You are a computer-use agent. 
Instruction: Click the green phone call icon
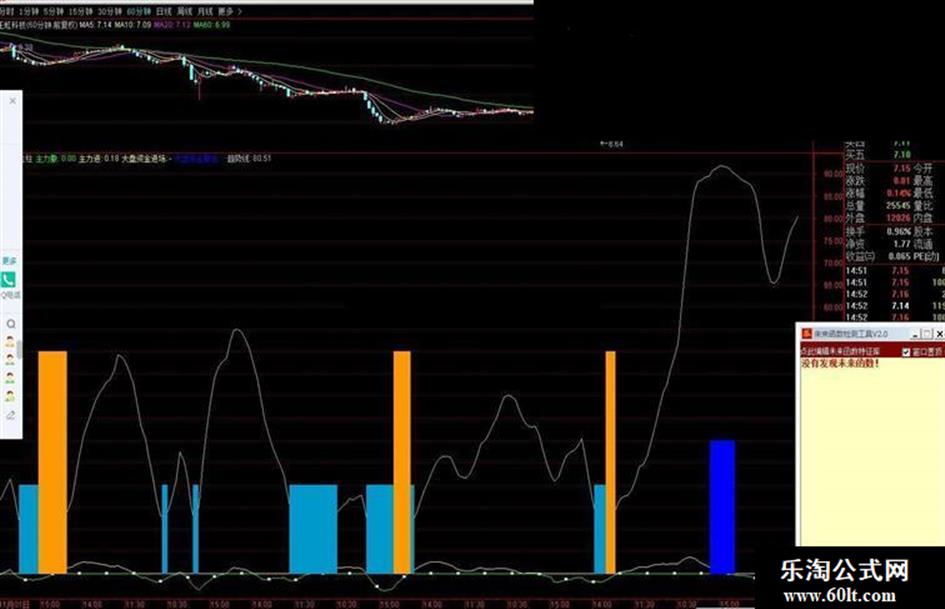pyautogui.click(x=8, y=279)
